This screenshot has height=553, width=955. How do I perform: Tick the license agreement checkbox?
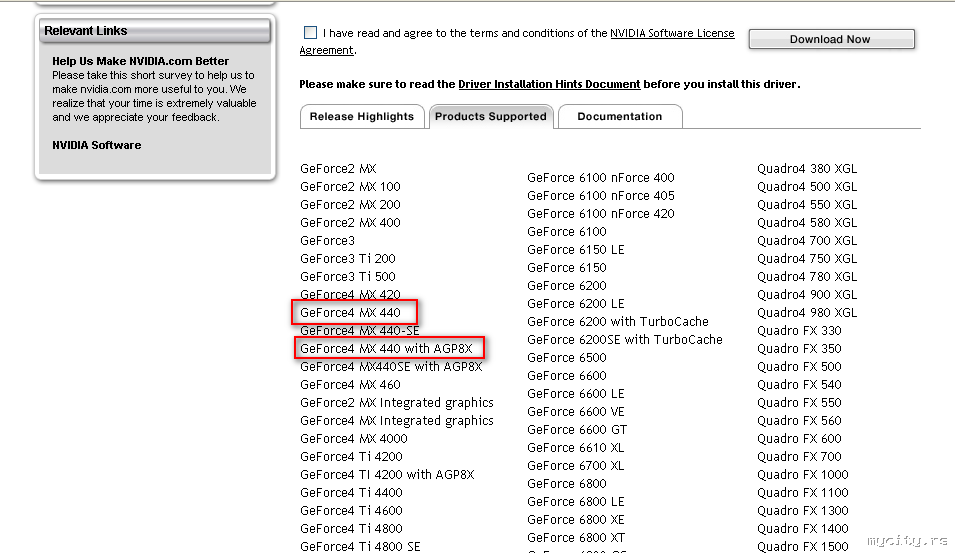[x=310, y=32]
